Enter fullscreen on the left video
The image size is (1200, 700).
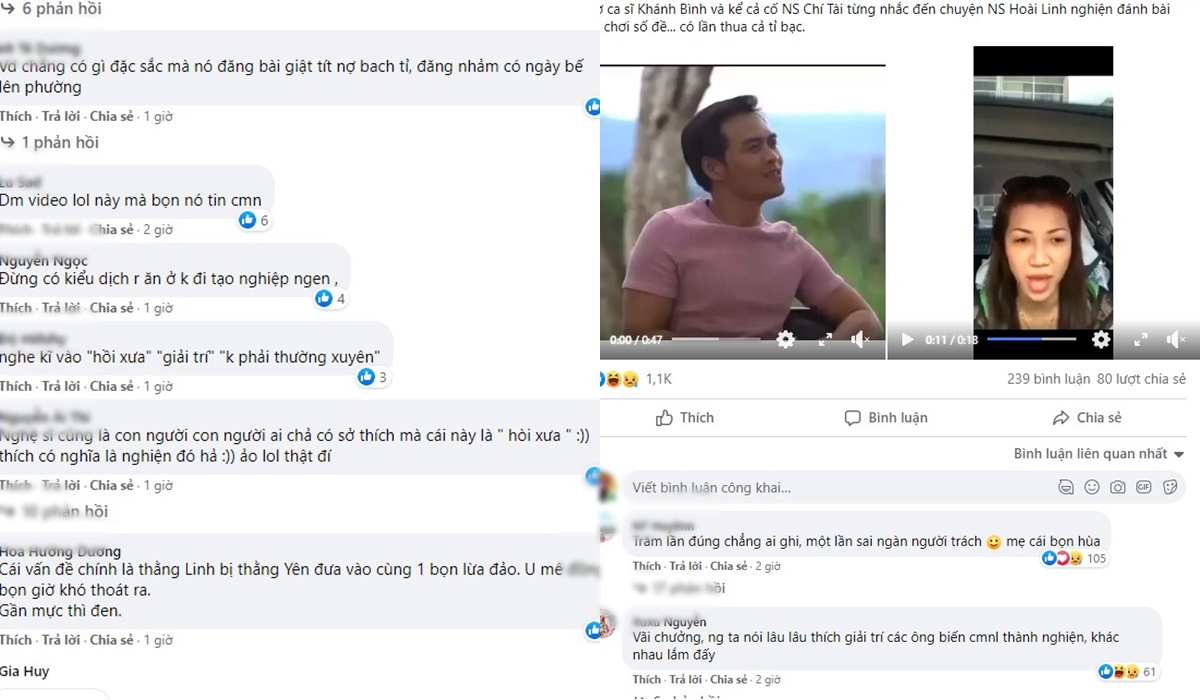(x=825, y=340)
